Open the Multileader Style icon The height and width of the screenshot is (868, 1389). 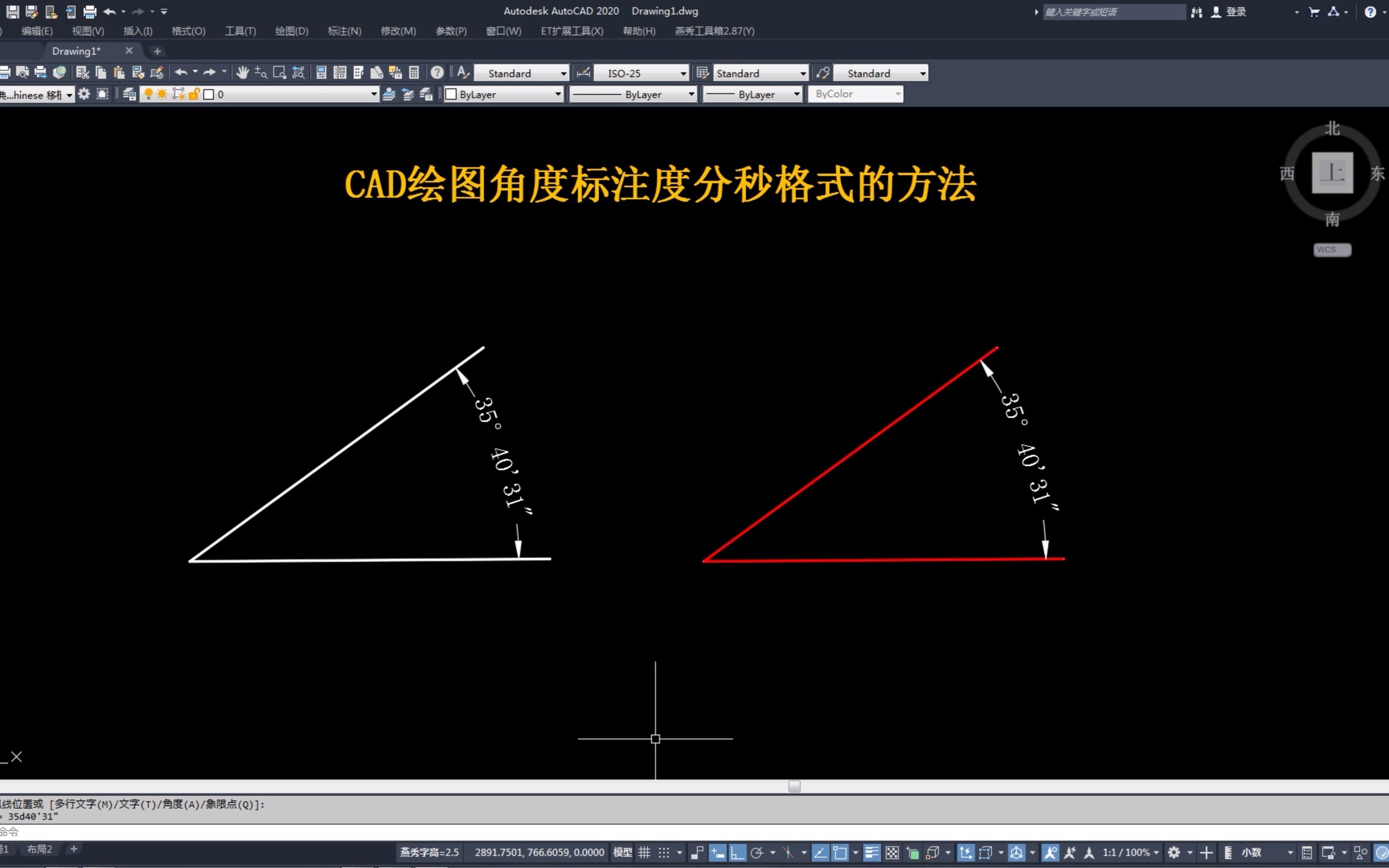pos(822,72)
